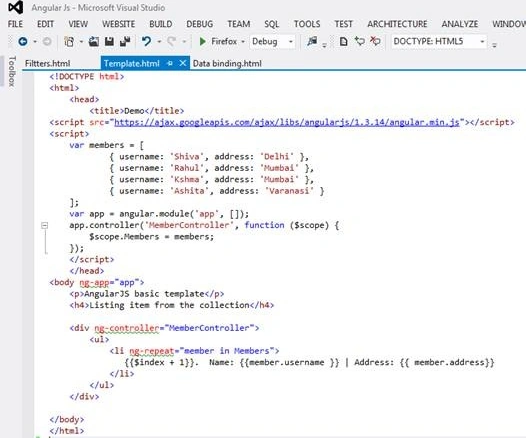Open the Debug configuration dropdown
Screen dimensions: 526x438
291,42
